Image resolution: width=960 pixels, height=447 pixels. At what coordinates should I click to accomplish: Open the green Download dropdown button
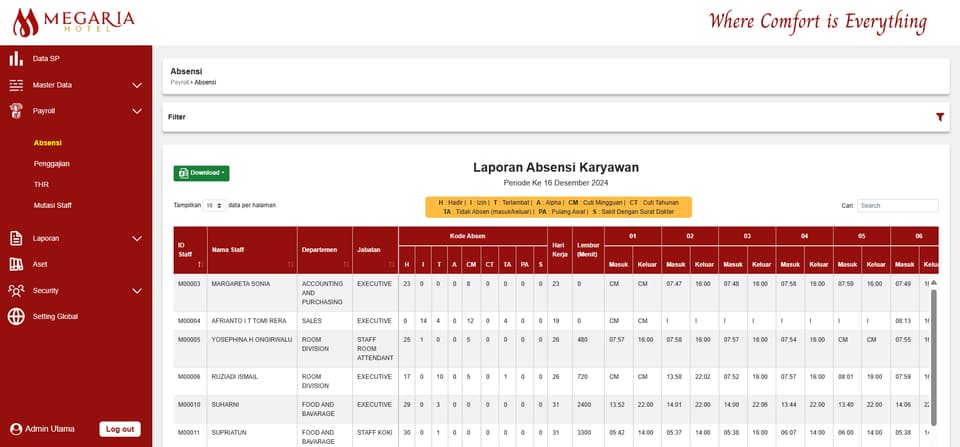coord(201,173)
